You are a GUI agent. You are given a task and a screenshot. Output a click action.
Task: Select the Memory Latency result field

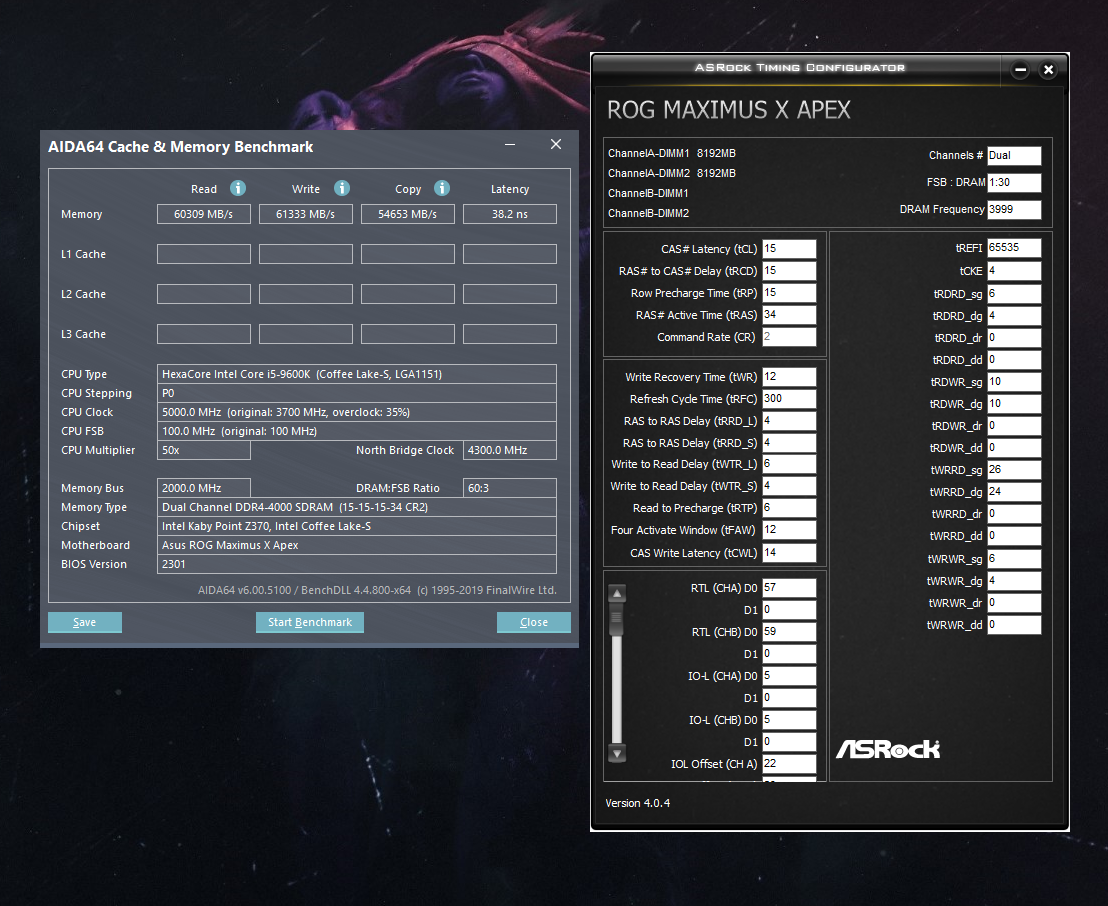[509, 214]
